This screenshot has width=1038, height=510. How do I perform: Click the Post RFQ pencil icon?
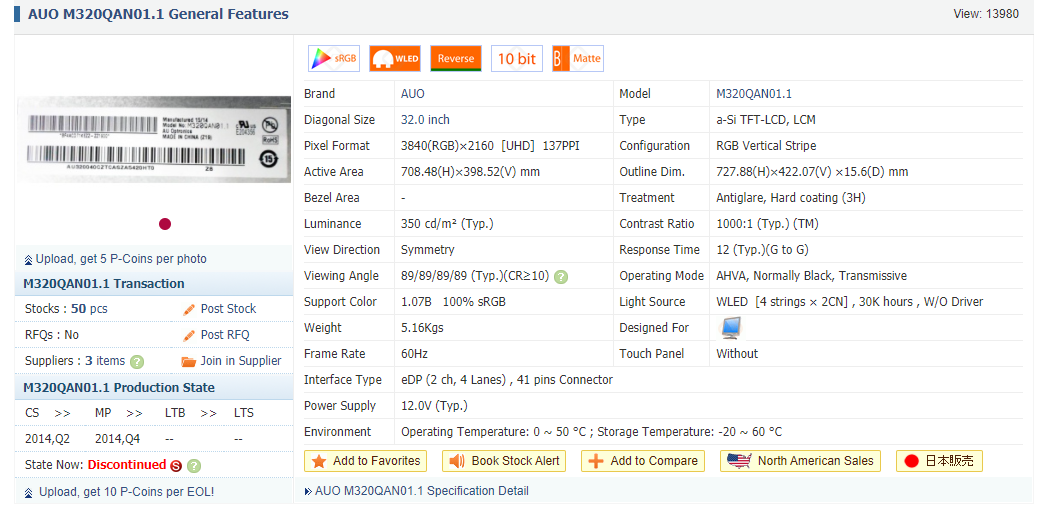[189, 335]
